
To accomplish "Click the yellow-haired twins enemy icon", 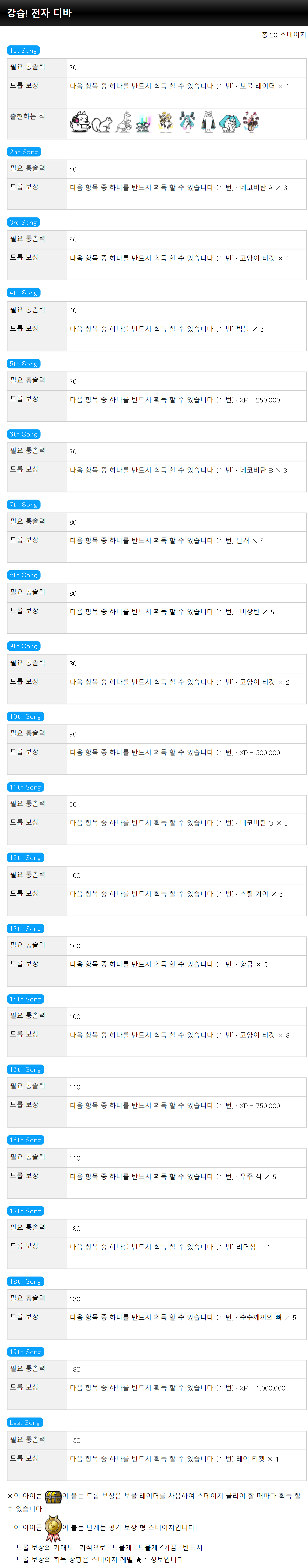I will 165,122.
